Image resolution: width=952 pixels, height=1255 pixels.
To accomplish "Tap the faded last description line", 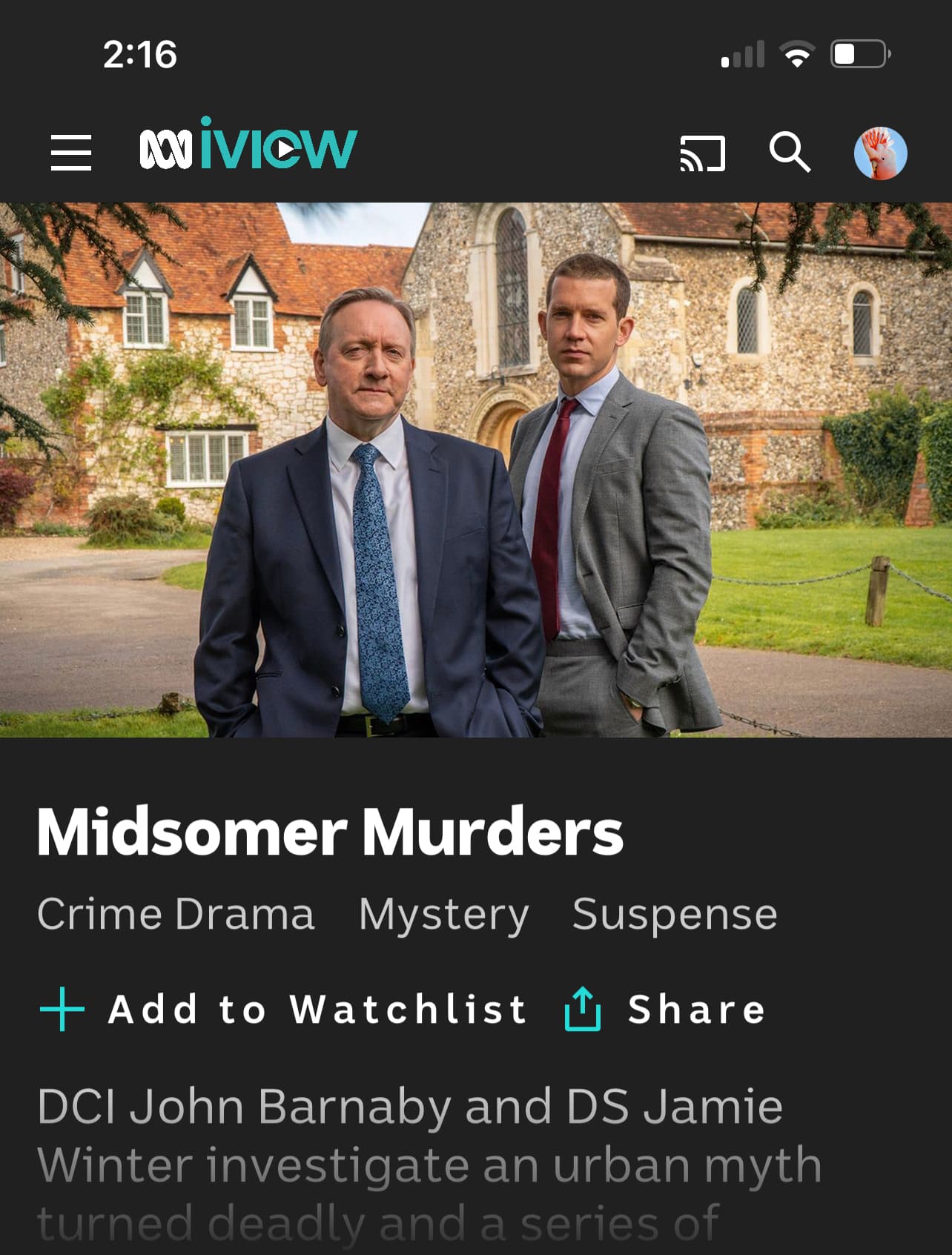I will point(378,1223).
